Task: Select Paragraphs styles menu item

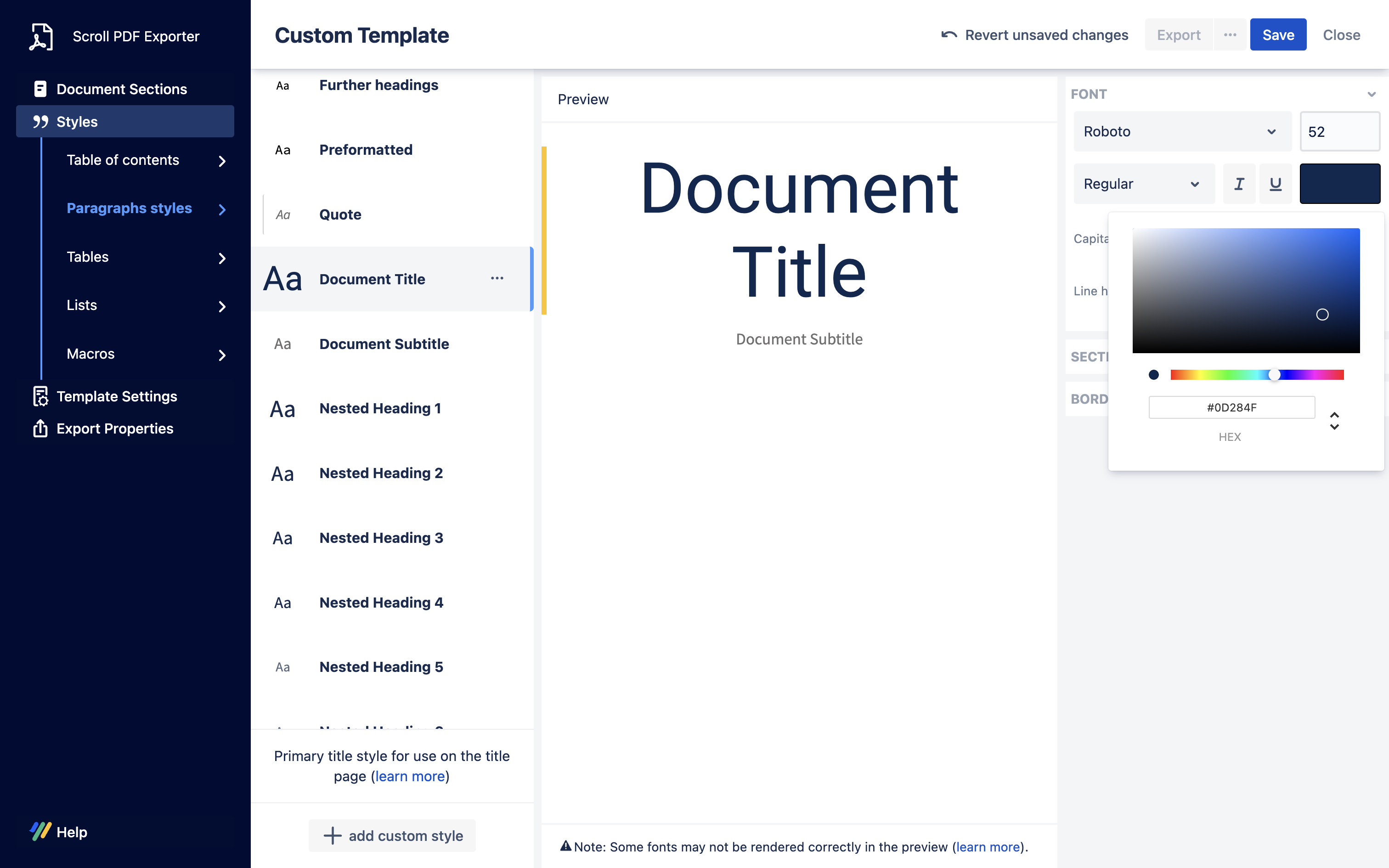Action: [x=129, y=208]
